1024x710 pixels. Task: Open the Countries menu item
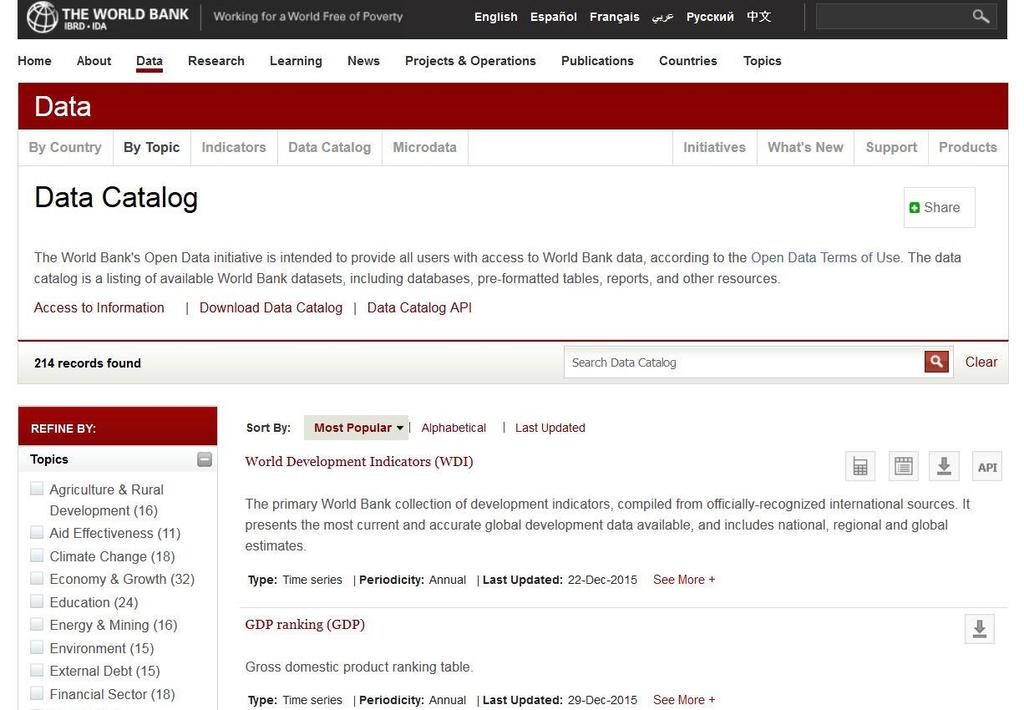(x=688, y=61)
